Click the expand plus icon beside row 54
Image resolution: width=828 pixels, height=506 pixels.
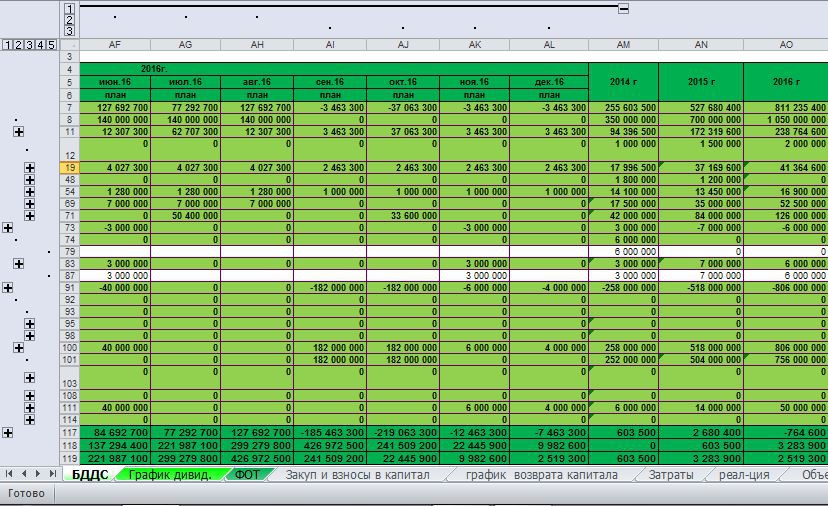pos(30,192)
